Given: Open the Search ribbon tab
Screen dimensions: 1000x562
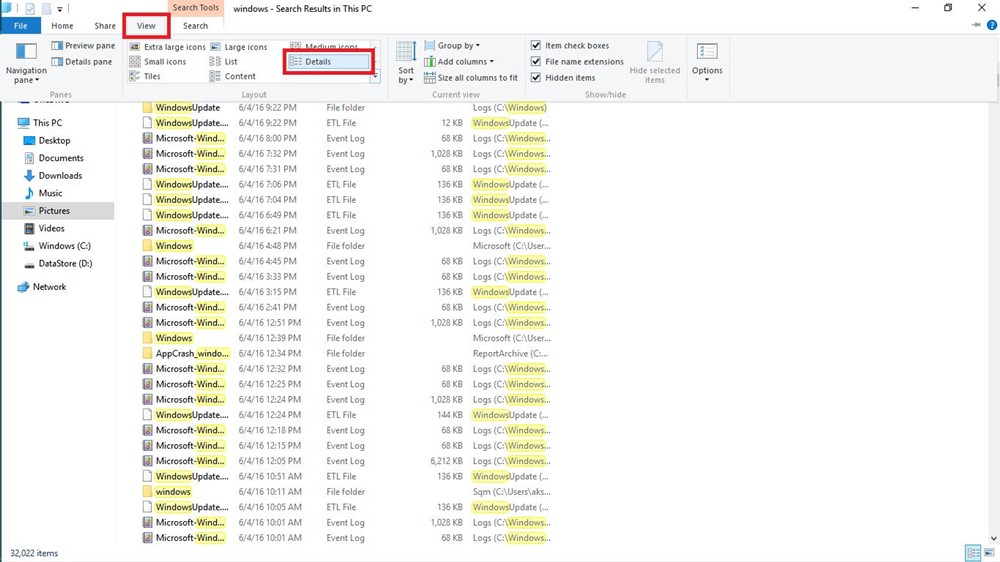Looking at the screenshot, I should [x=195, y=26].
